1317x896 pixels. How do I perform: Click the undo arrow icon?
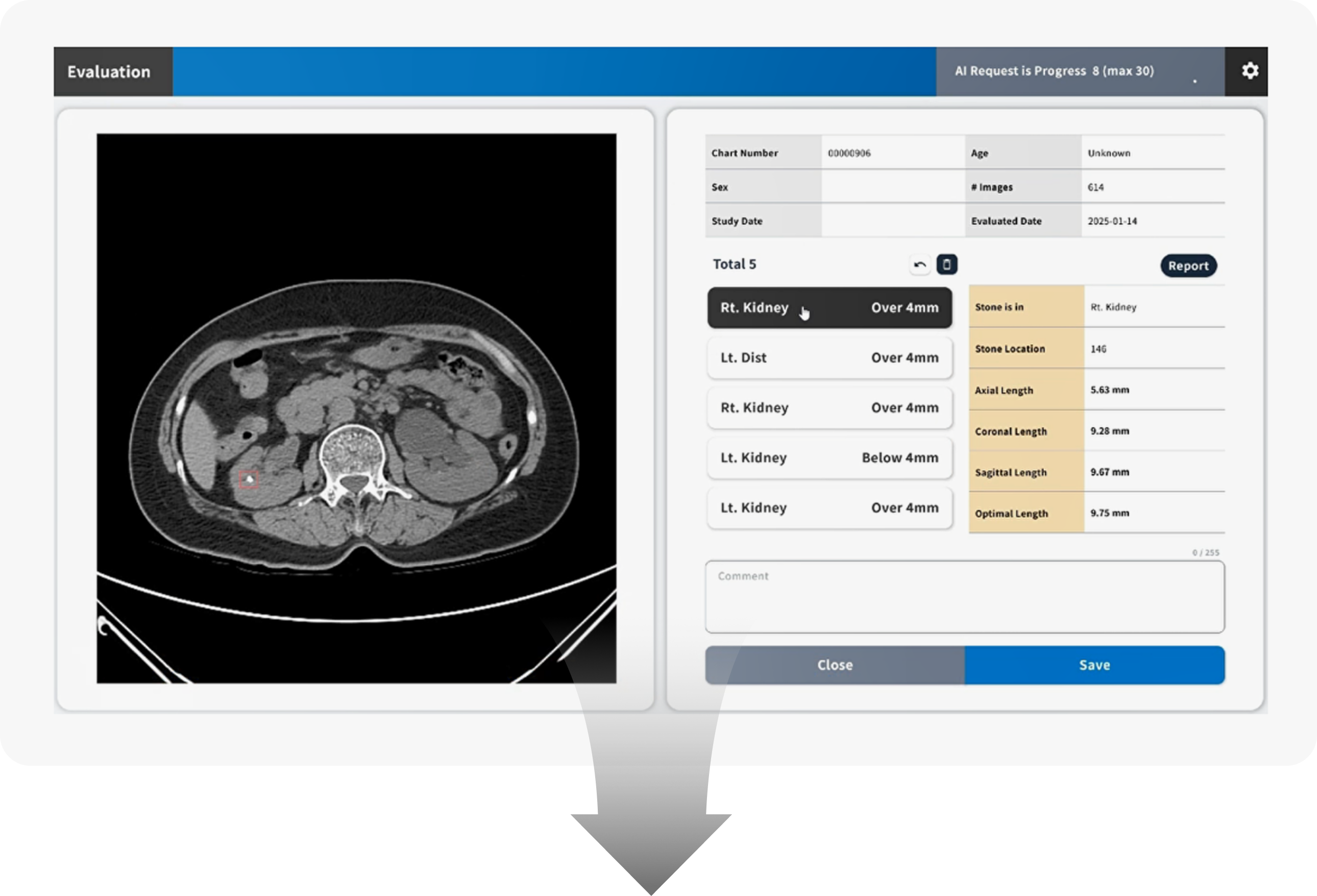pyautogui.click(x=920, y=264)
